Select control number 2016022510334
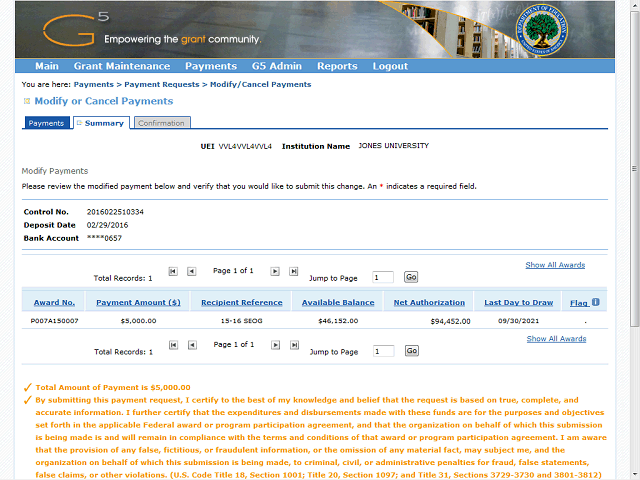Viewport: 640px width, 480px height. click(x=115, y=212)
